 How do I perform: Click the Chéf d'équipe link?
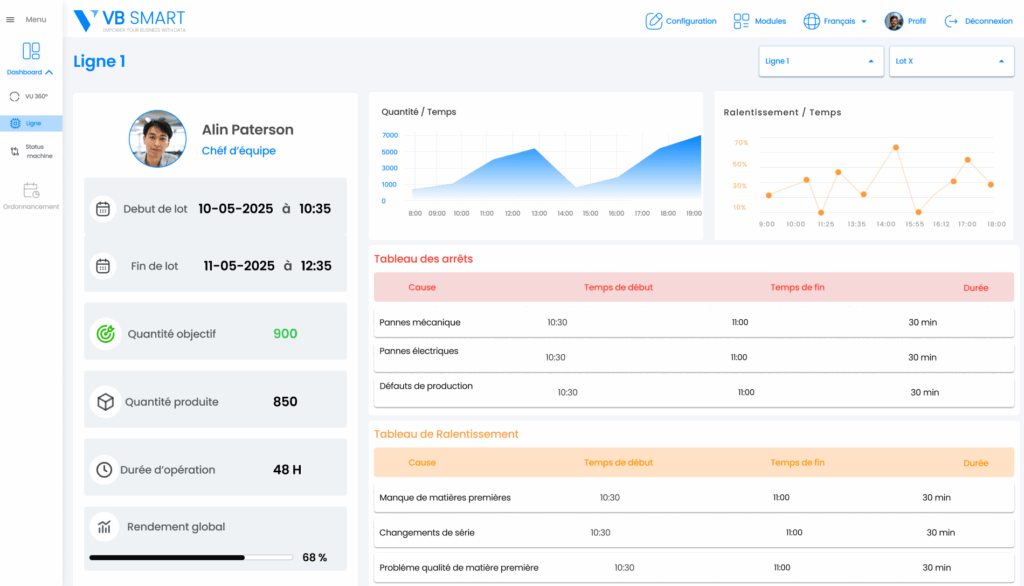click(238, 151)
